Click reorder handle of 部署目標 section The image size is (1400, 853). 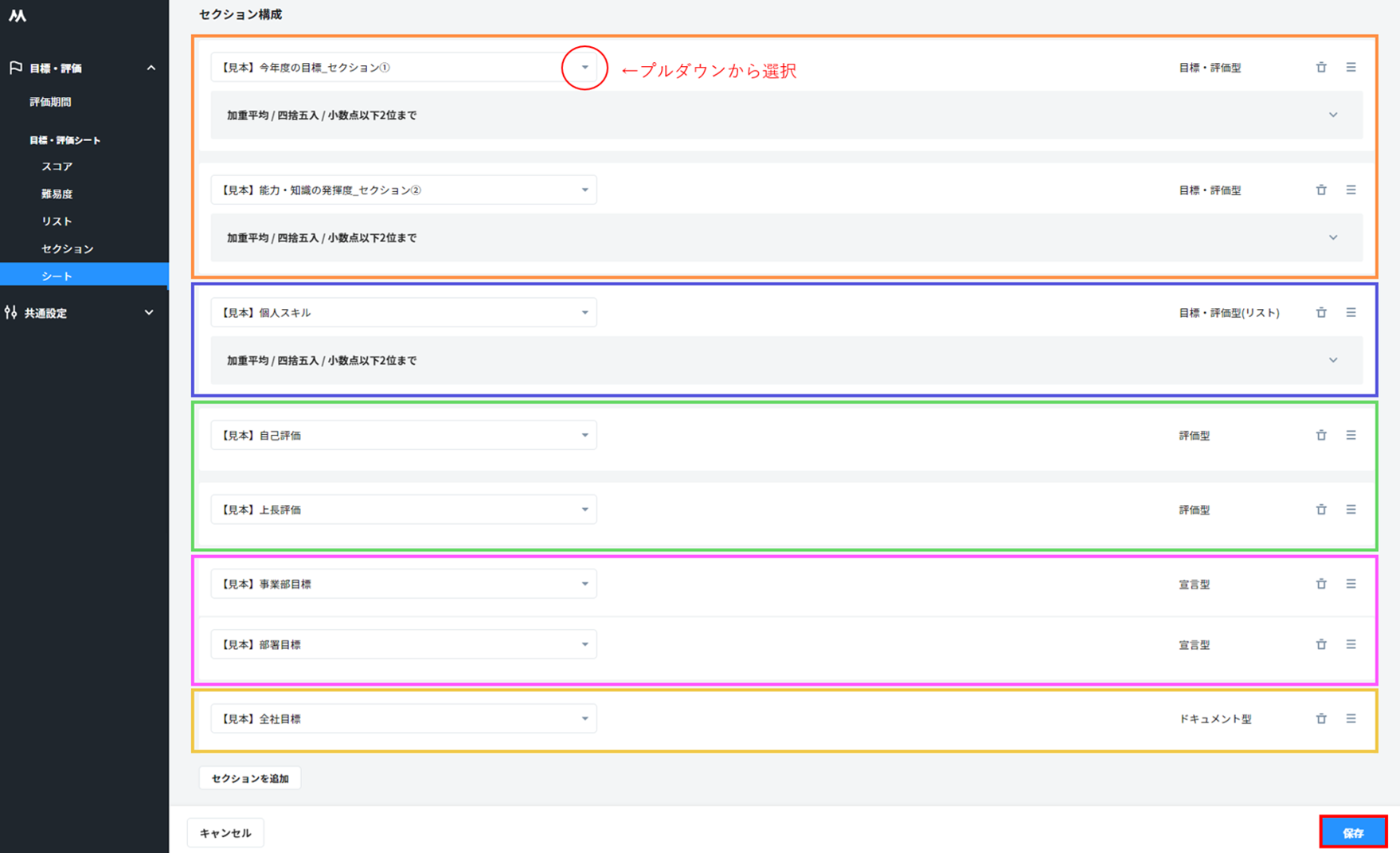tap(1351, 644)
